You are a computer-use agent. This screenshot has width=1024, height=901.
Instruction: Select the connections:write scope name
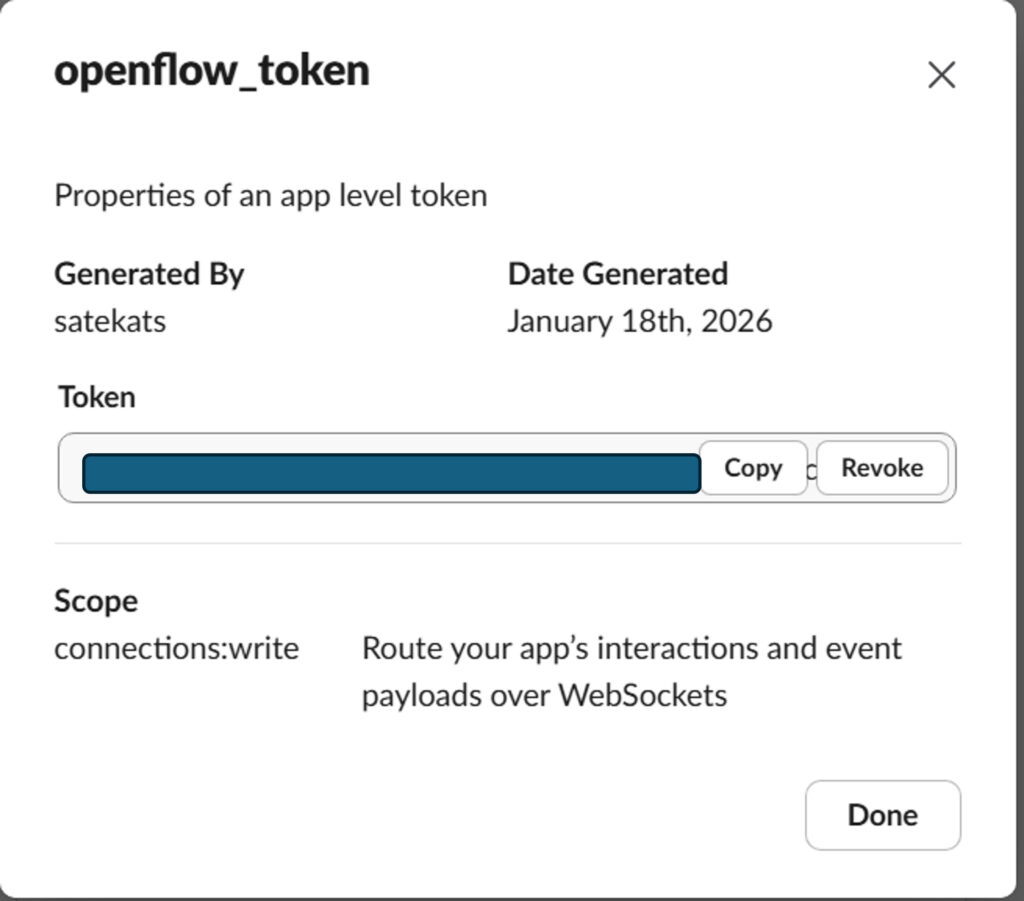point(176,649)
